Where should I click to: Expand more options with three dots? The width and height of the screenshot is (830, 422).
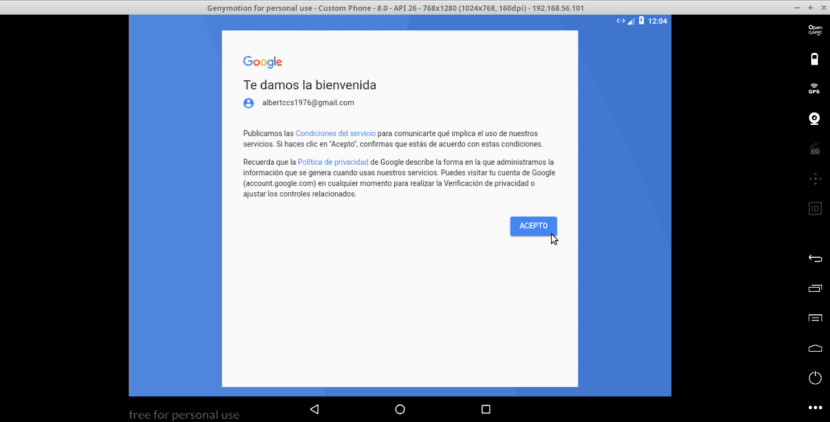coord(814,408)
